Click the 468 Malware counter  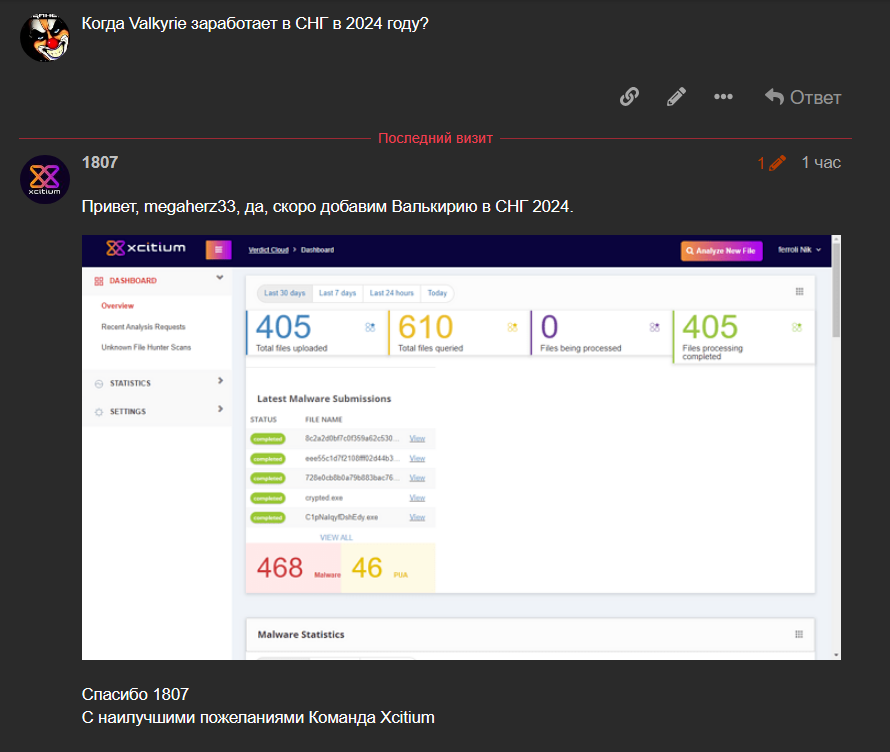tap(293, 568)
